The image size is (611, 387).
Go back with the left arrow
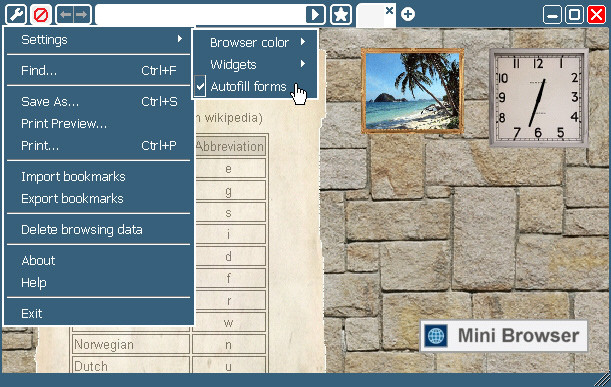click(x=65, y=15)
